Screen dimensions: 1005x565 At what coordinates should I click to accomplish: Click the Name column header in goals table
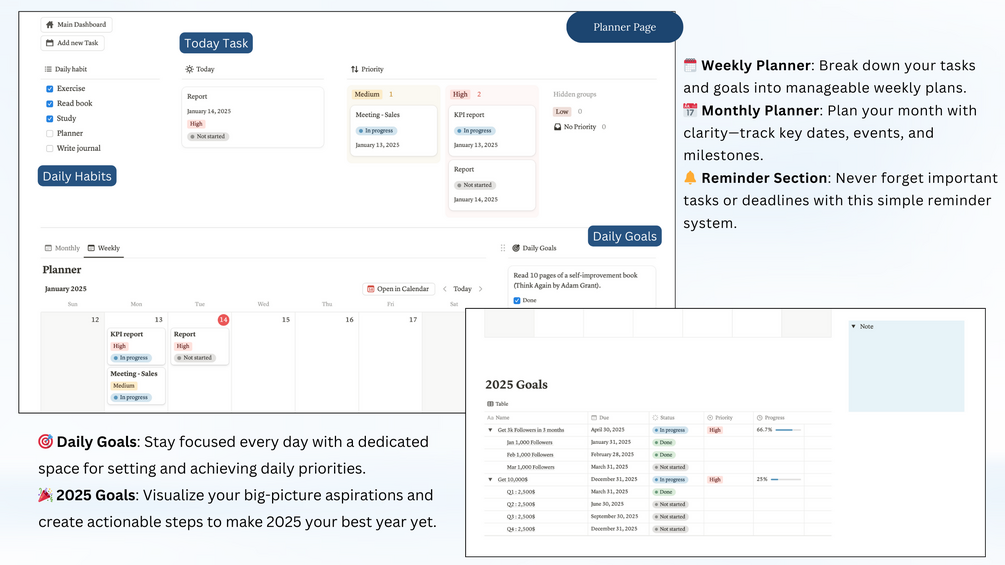499,418
